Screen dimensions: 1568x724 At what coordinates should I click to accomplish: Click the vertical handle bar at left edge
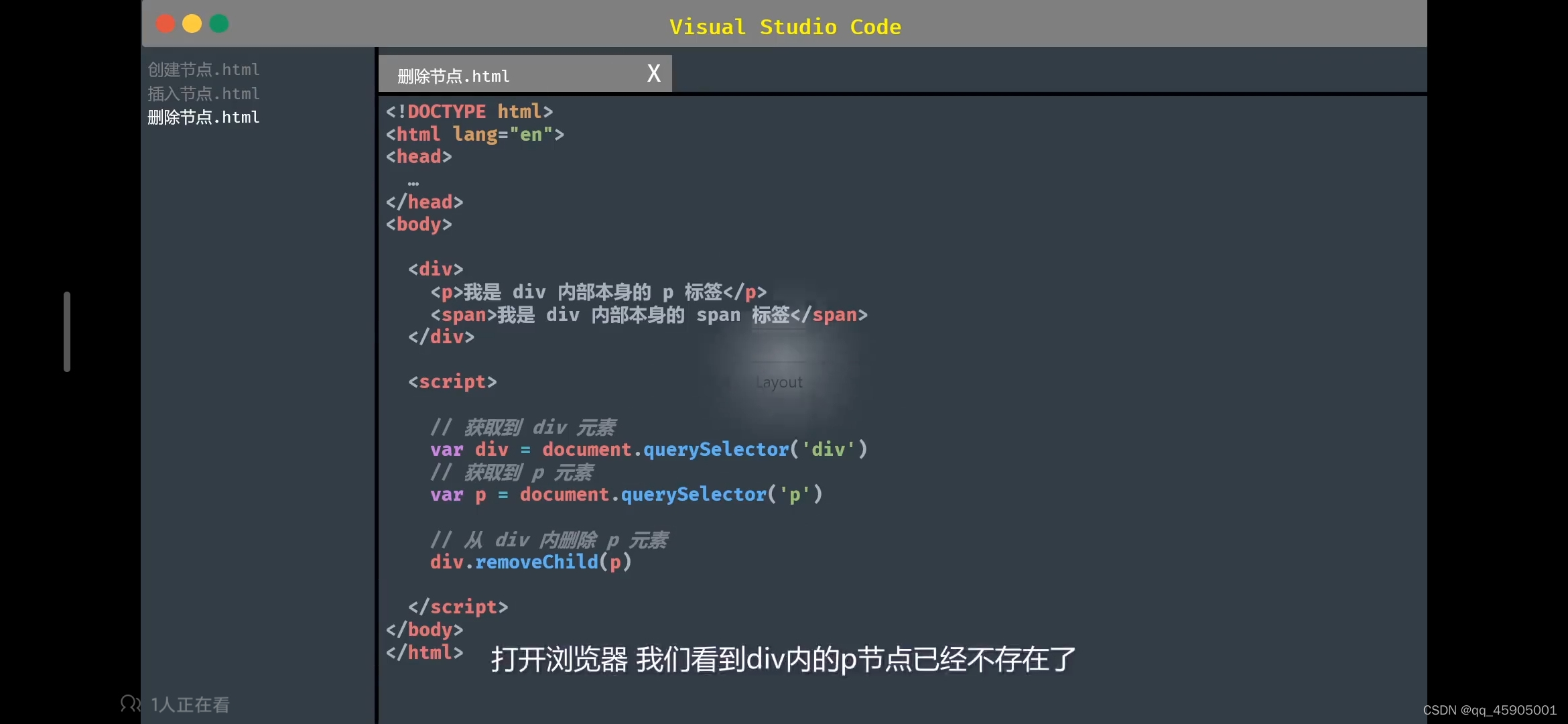click(x=67, y=331)
